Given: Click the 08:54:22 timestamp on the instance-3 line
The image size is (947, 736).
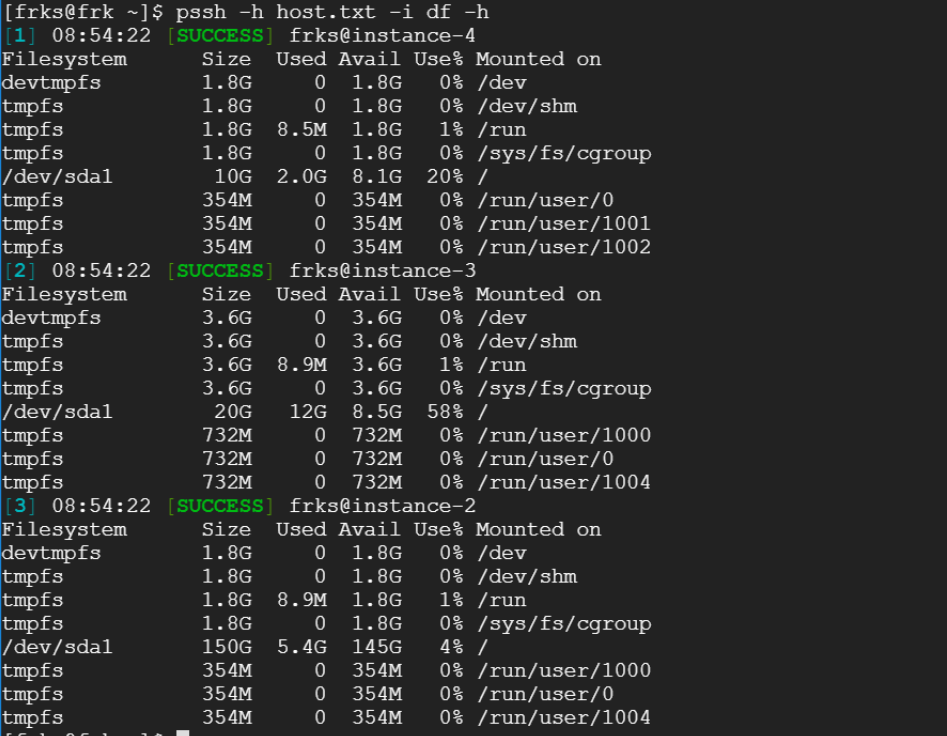Looking at the screenshot, I should tap(101, 270).
